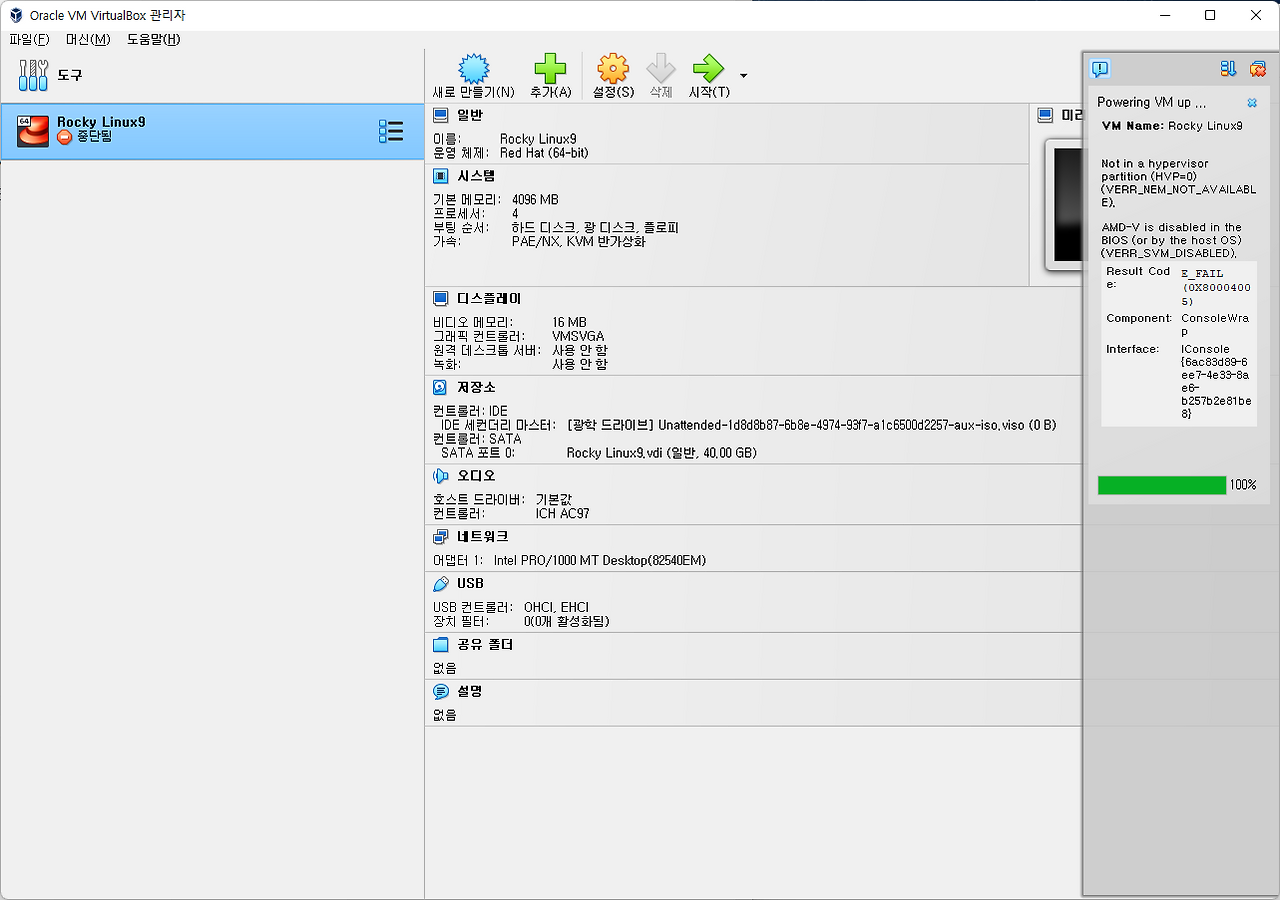Click the Audio (오디오) section header
Screen dimensions: 1280x900
[476, 476]
